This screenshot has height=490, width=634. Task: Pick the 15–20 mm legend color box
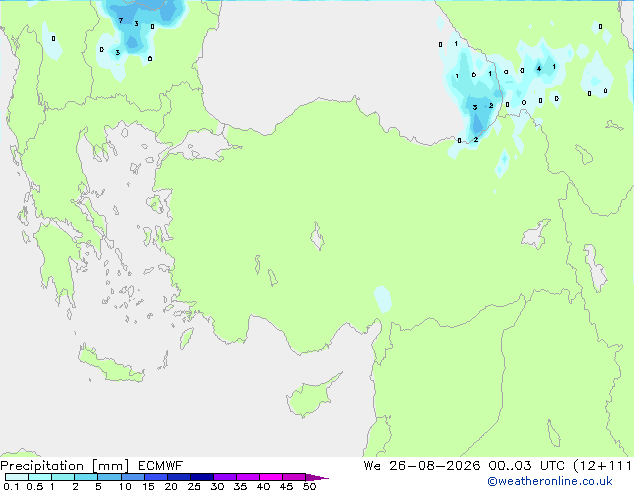click(156, 477)
